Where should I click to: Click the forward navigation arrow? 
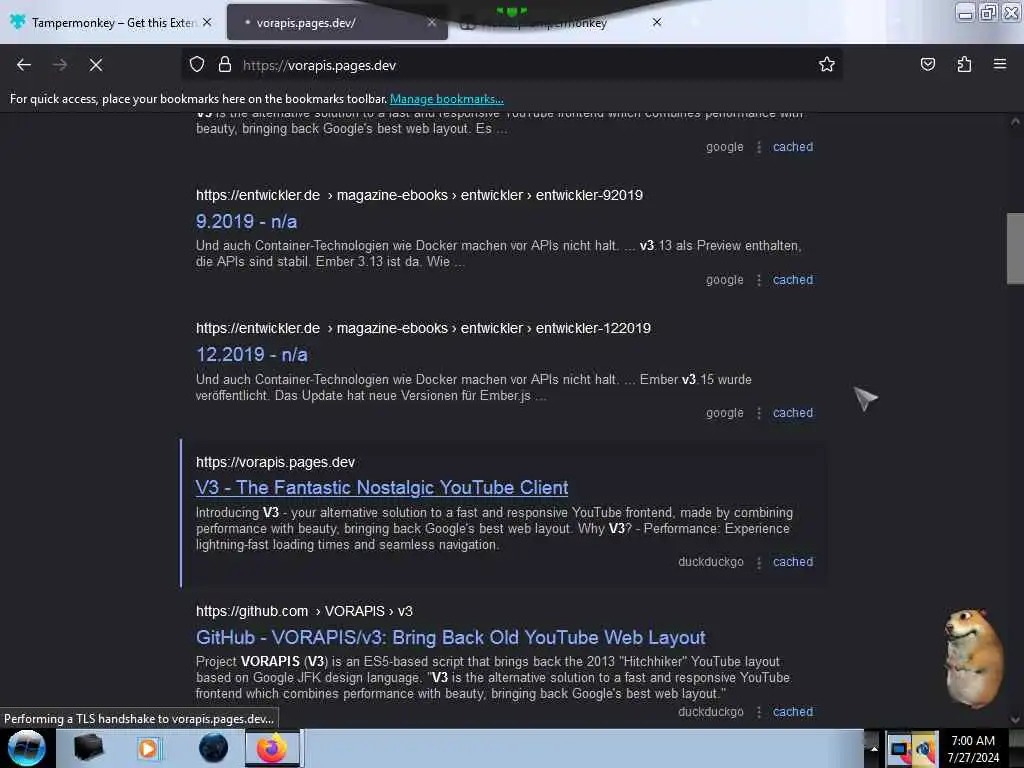click(60, 65)
